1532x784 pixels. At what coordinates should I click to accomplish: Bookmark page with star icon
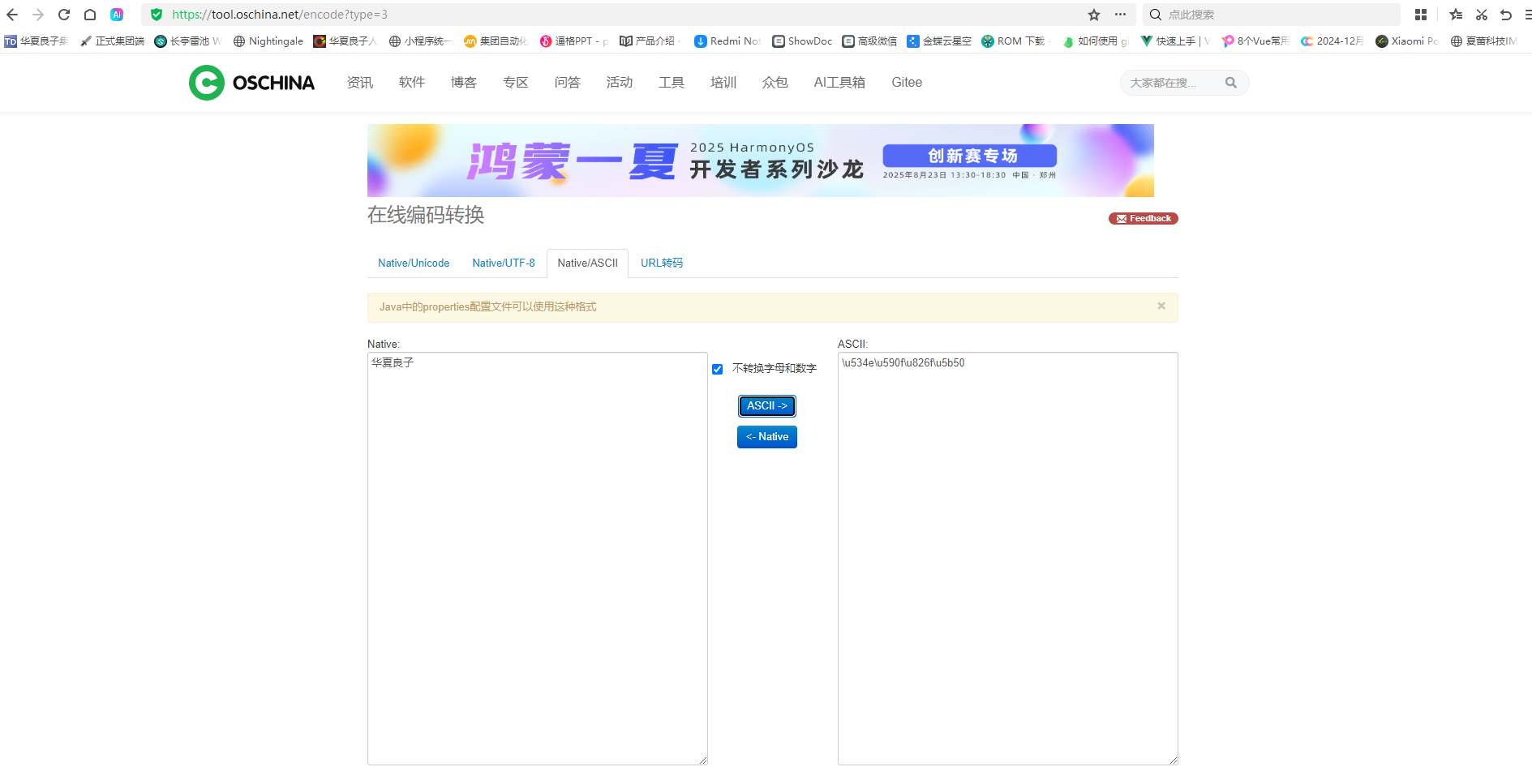tap(1093, 15)
